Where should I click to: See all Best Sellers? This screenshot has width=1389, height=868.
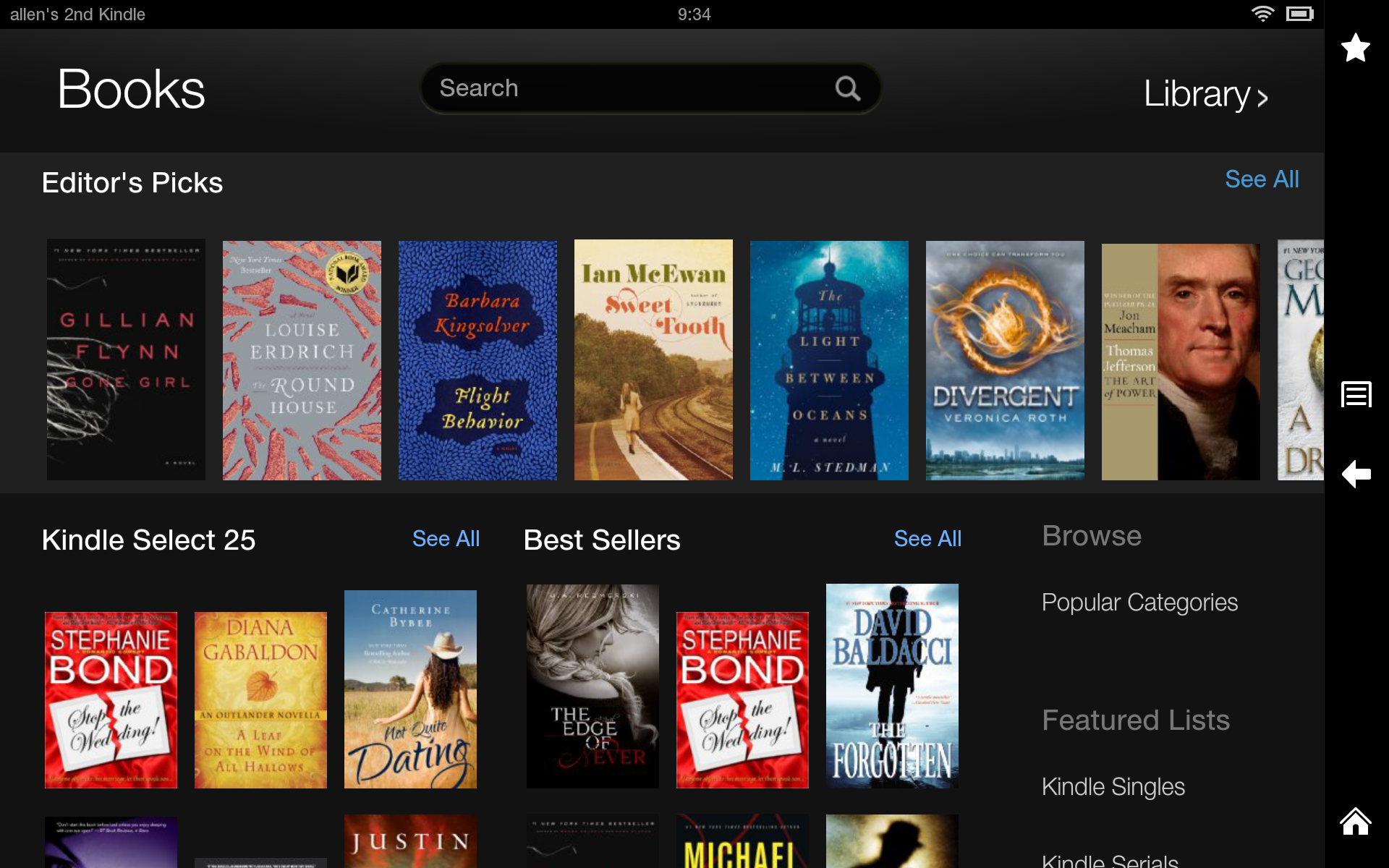tap(927, 538)
